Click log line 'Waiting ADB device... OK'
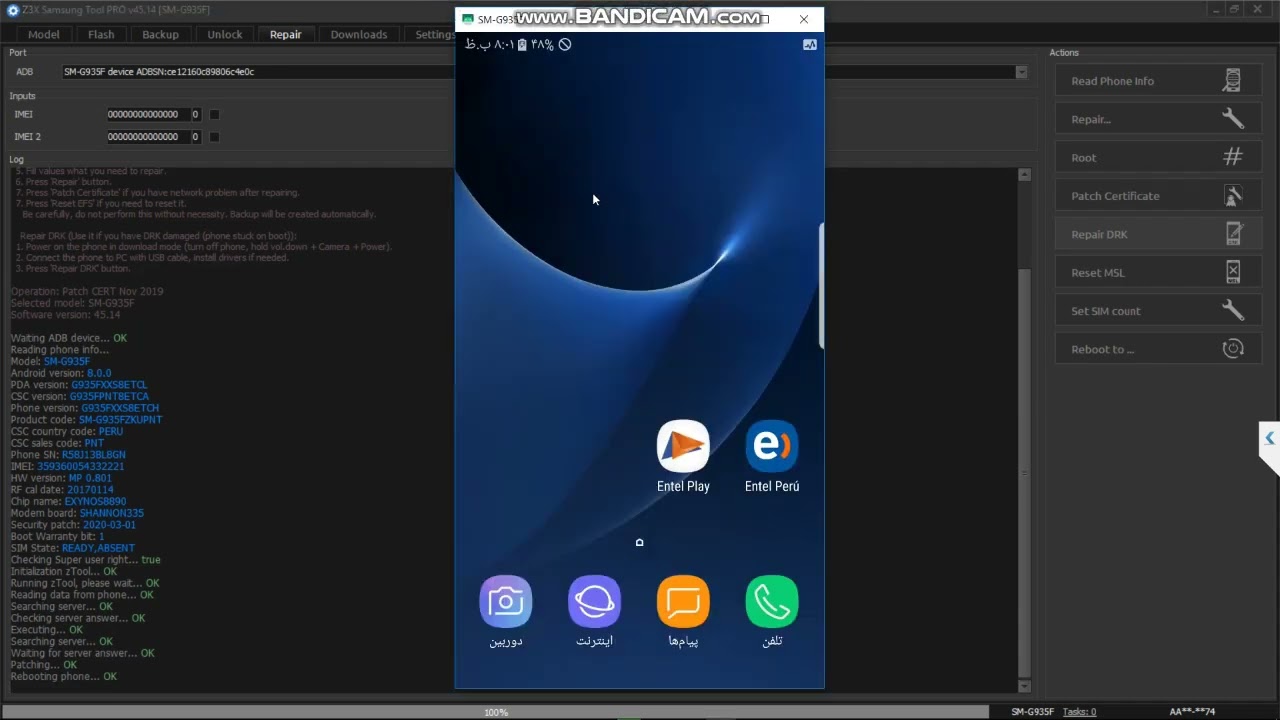The width and height of the screenshot is (1280, 720). 69,338
